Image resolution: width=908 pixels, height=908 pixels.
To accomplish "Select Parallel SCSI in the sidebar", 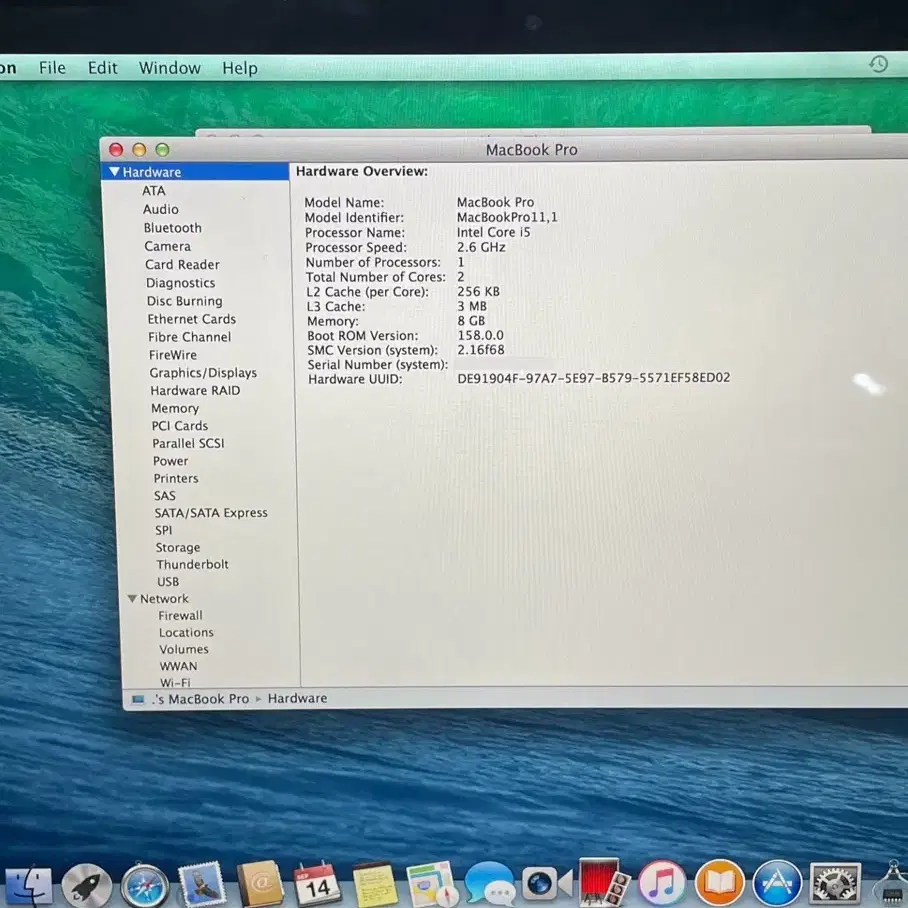I will point(188,443).
